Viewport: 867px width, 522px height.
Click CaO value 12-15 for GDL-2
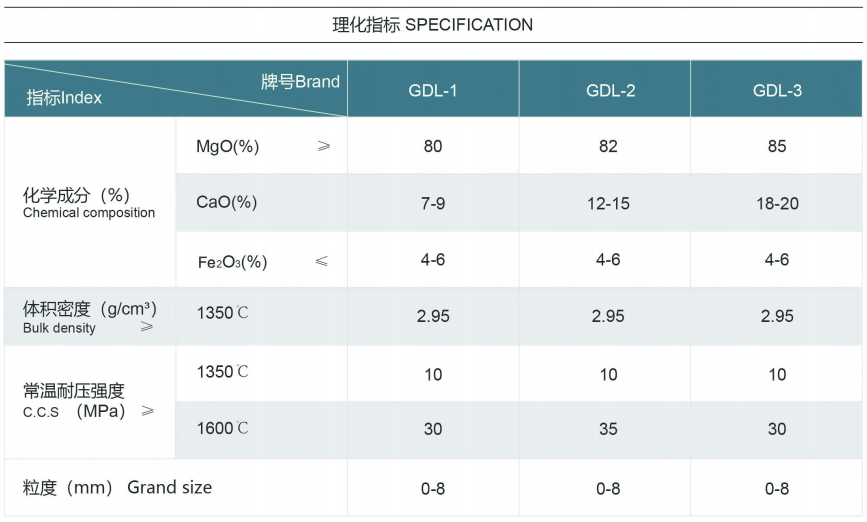point(608,203)
